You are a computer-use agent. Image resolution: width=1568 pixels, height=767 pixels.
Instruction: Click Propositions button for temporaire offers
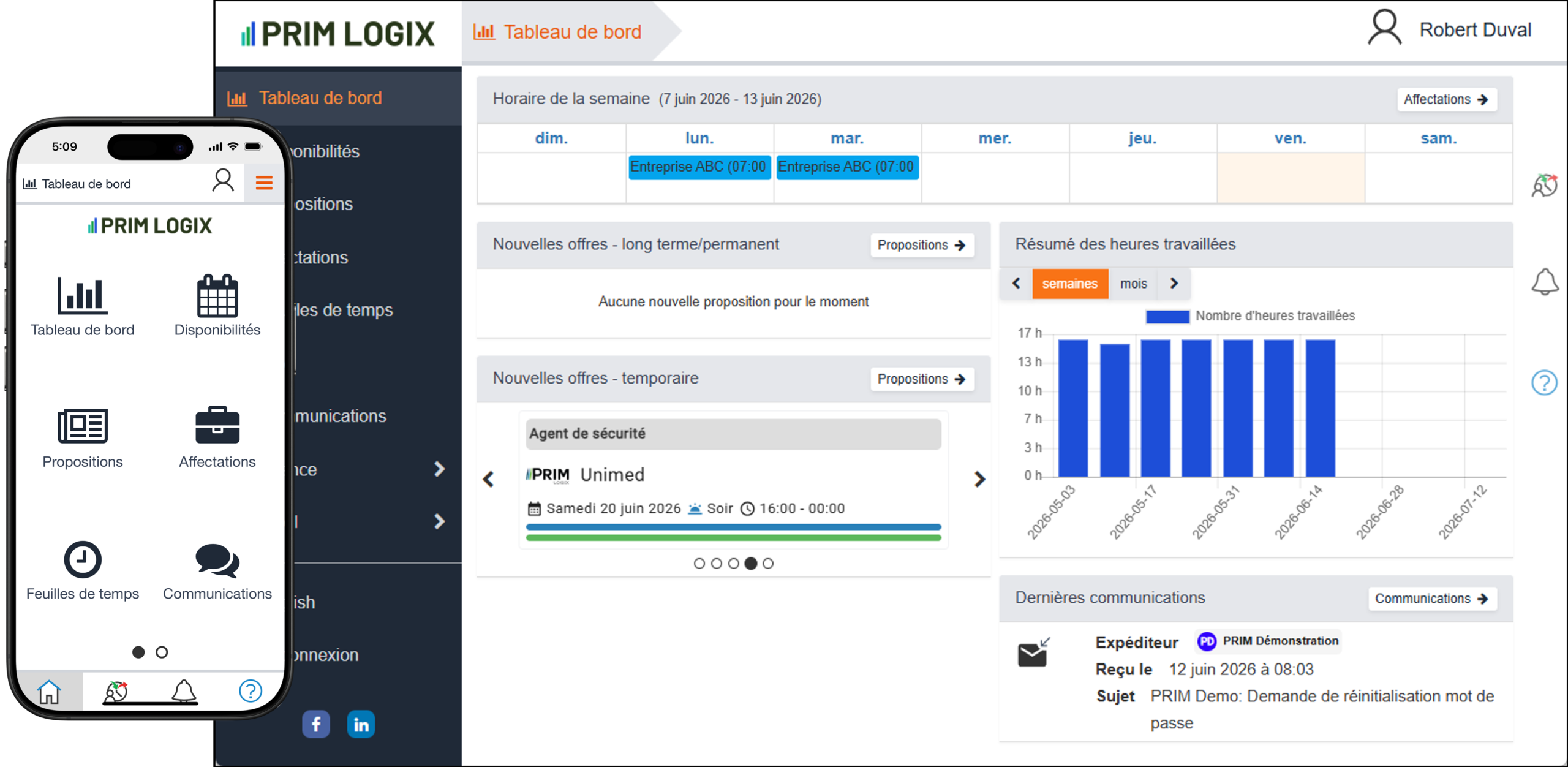[922, 379]
